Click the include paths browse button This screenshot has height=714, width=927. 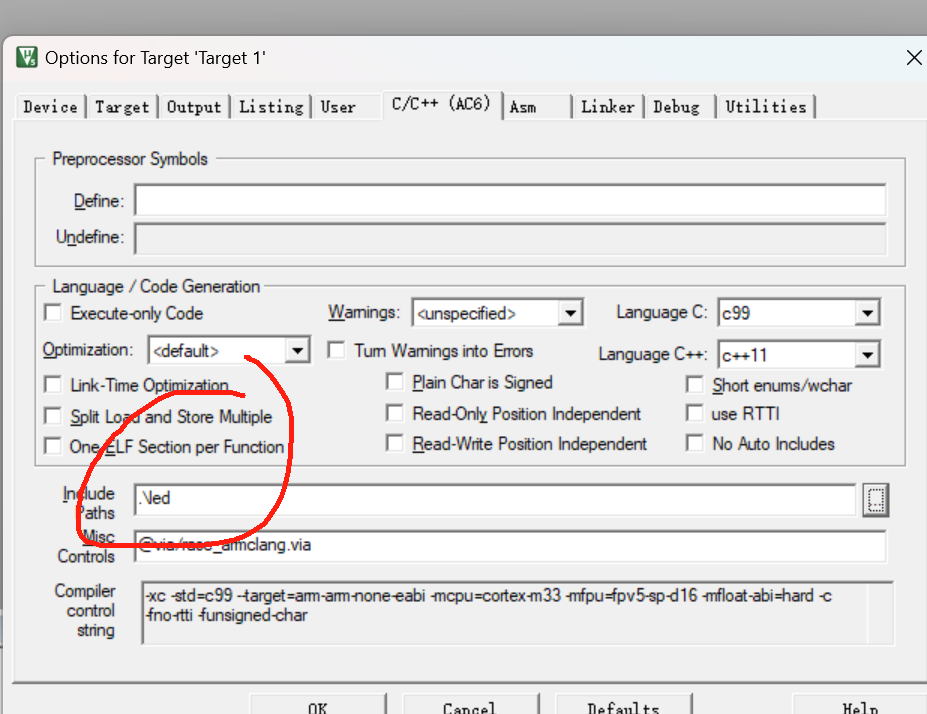(876, 500)
